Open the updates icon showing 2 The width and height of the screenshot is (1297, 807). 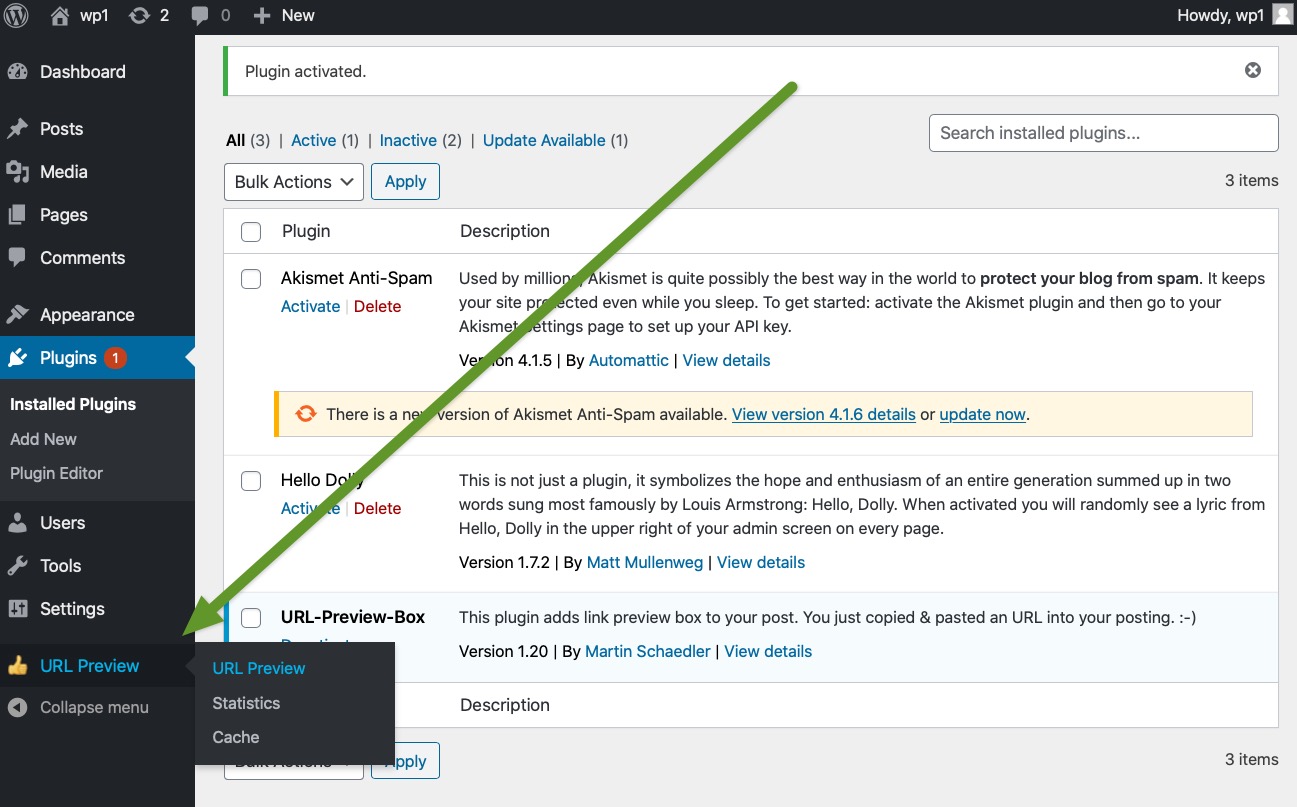(x=139, y=15)
